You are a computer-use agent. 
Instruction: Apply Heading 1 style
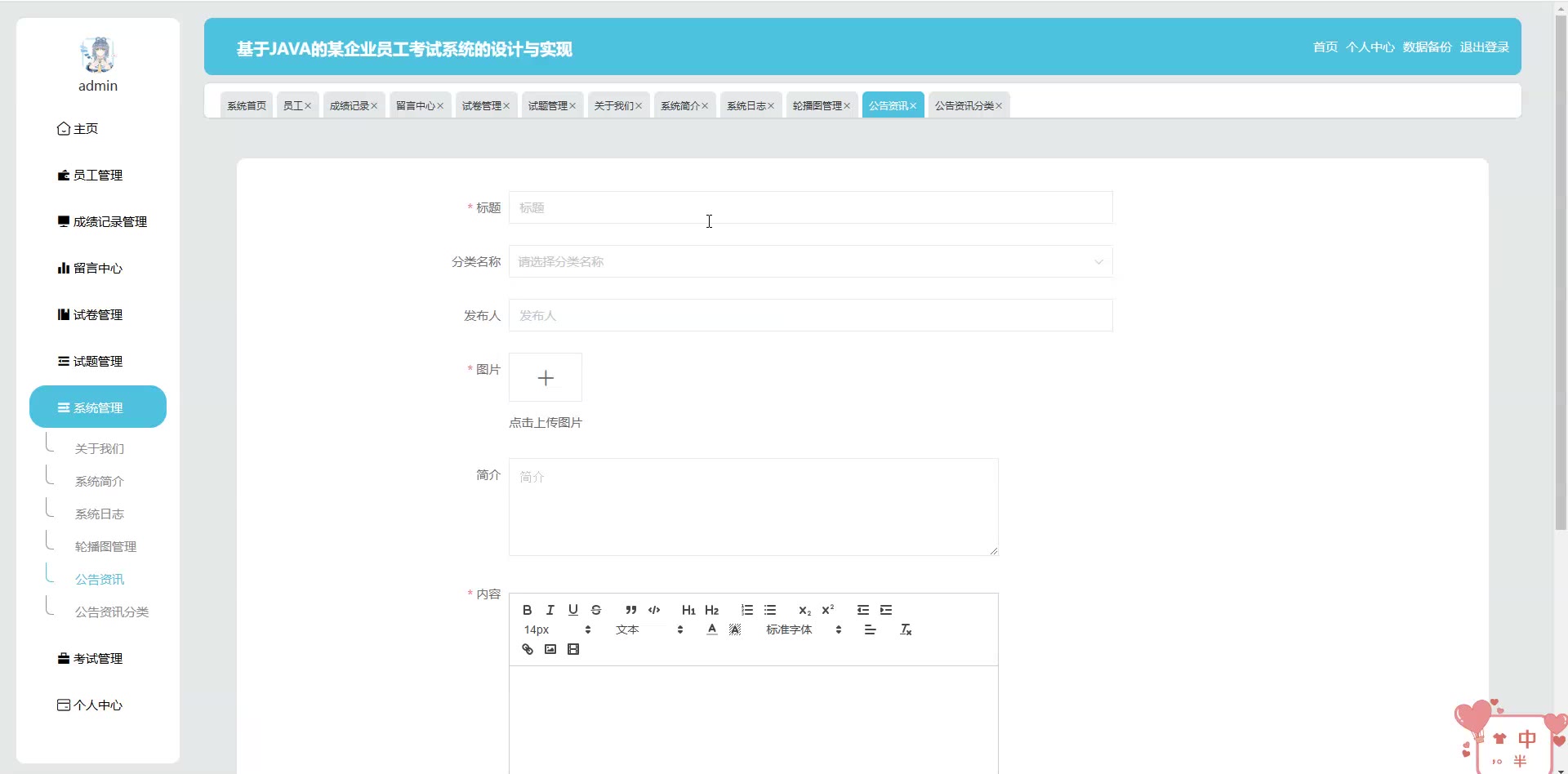click(688, 610)
